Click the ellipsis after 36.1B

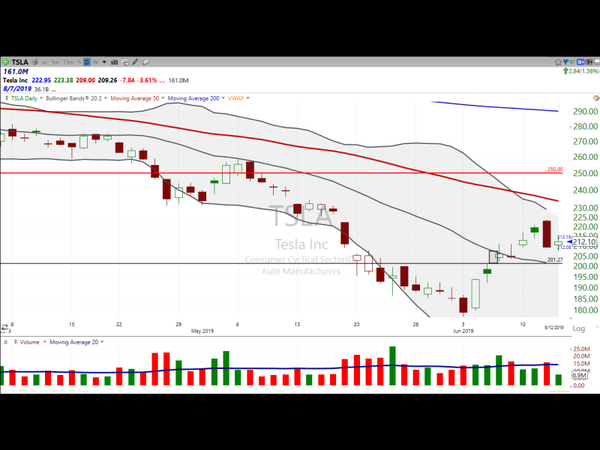pos(54,90)
